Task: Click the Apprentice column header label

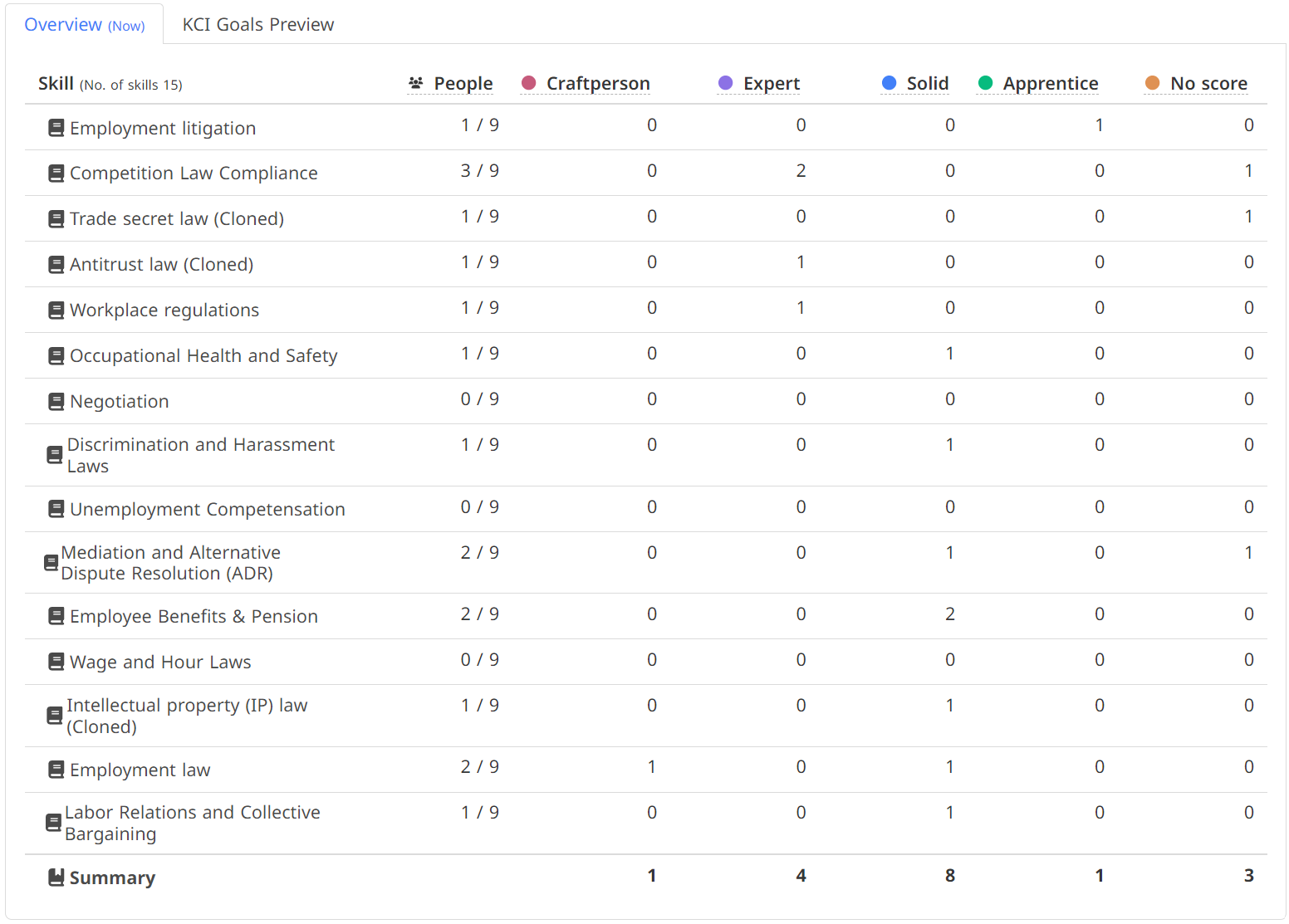Action: click(1051, 84)
